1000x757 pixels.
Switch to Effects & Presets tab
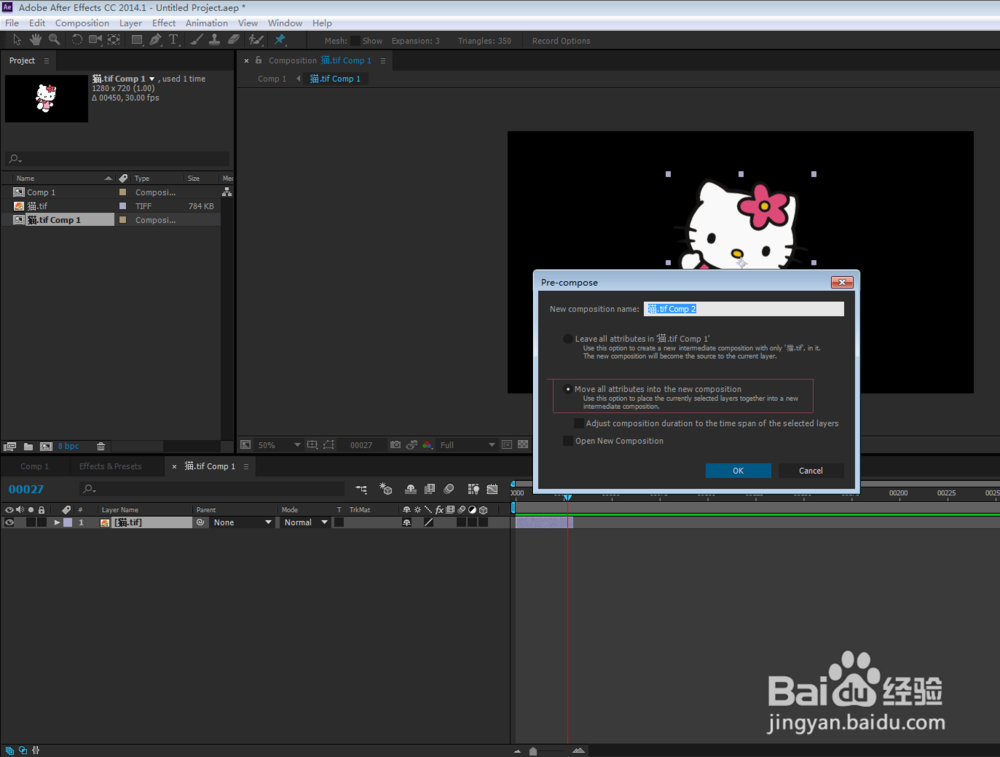click(110, 466)
